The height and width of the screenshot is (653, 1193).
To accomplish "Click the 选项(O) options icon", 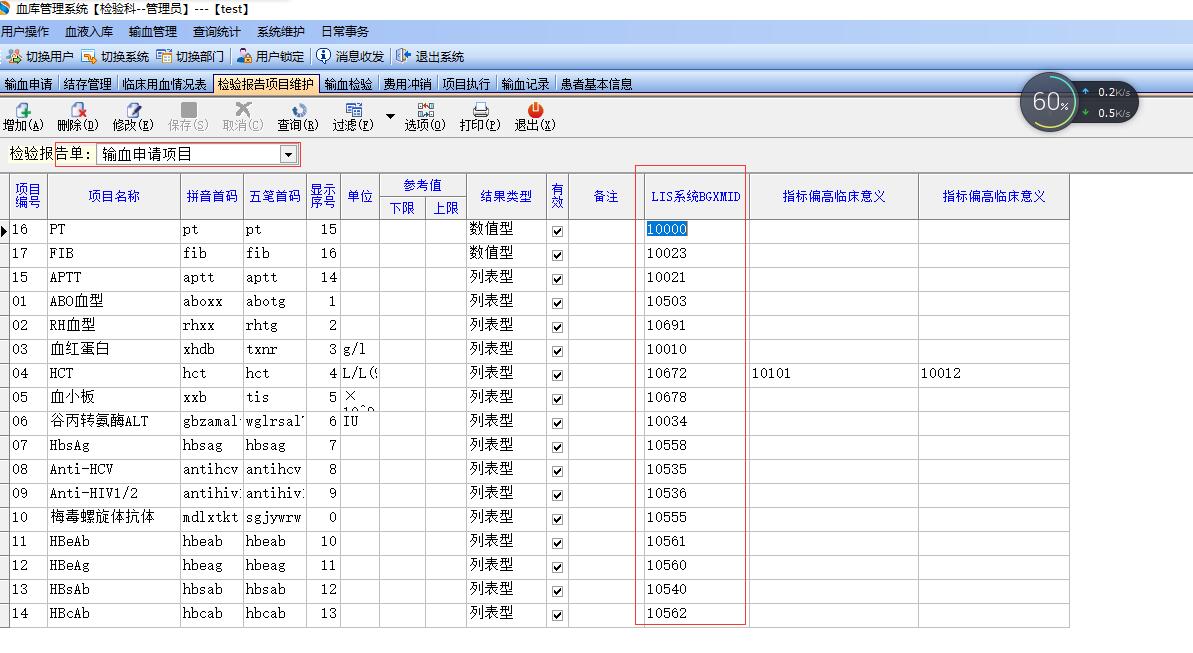I will click(x=425, y=110).
